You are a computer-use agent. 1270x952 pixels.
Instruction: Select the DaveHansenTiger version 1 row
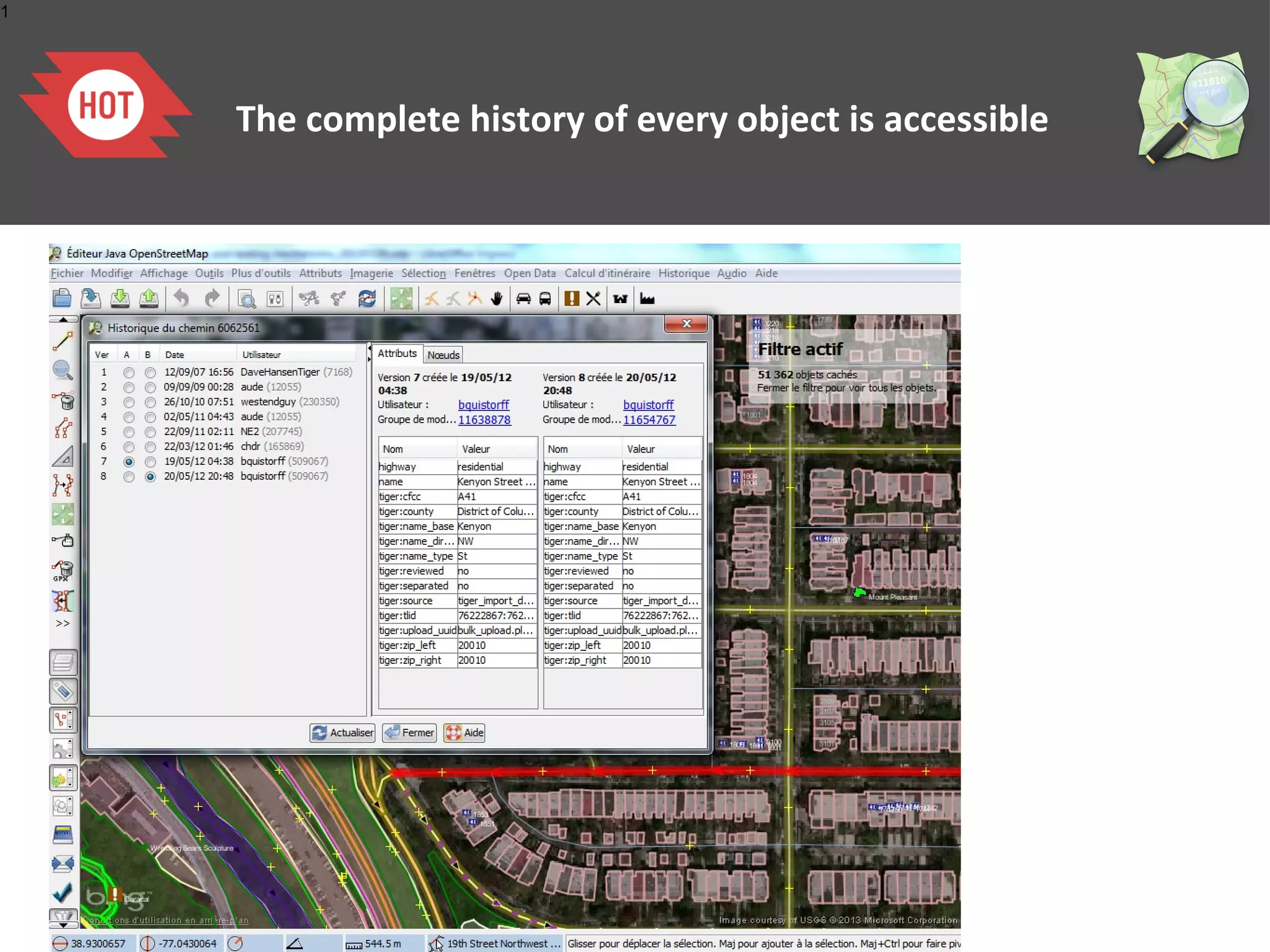pos(224,372)
